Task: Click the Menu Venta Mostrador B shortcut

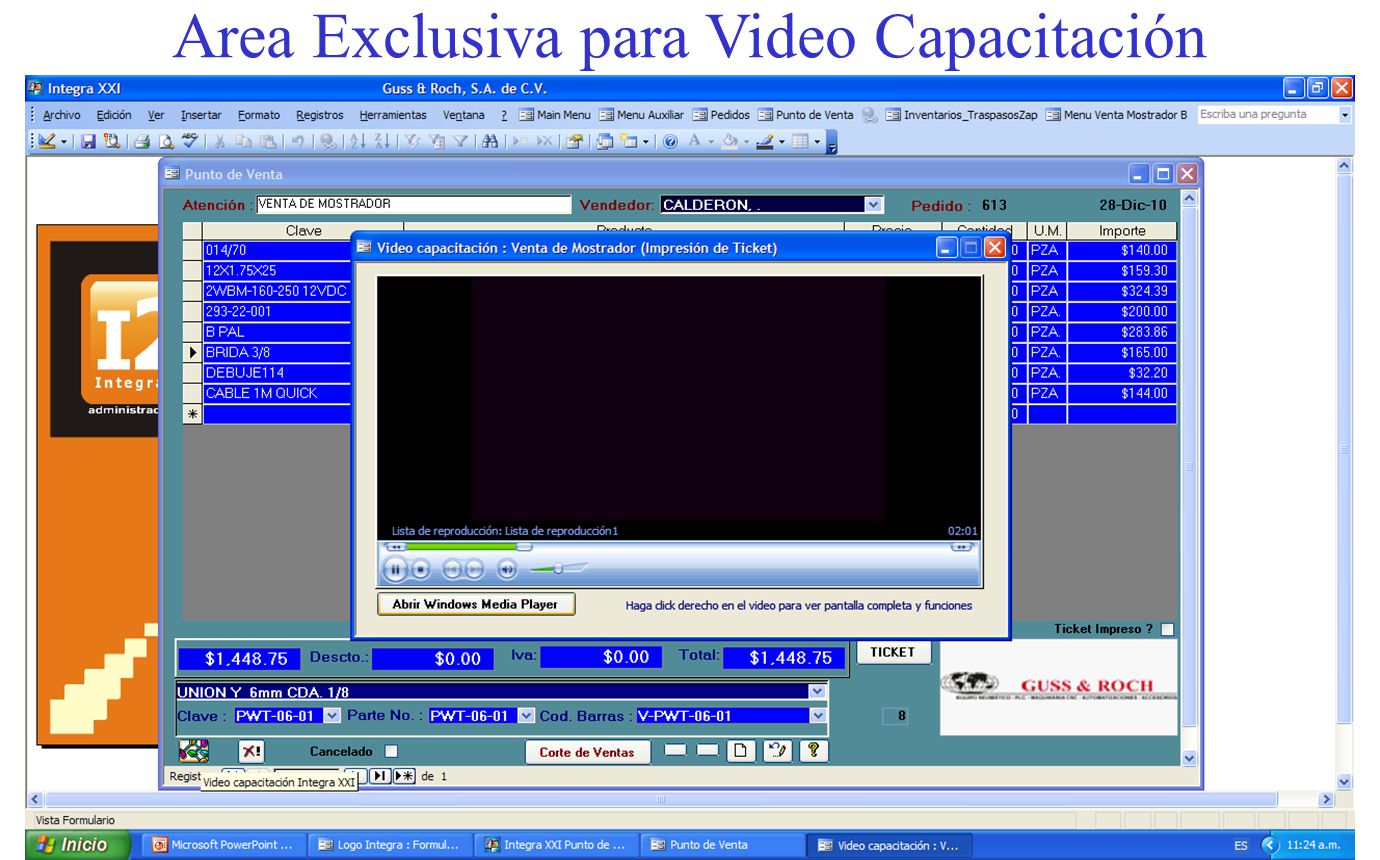Action: pos(1117,115)
